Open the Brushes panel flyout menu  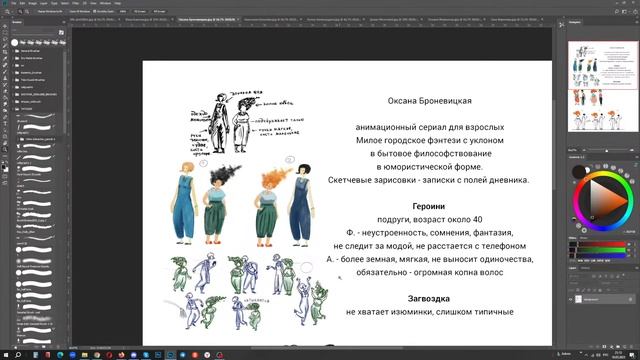coord(64,22)
